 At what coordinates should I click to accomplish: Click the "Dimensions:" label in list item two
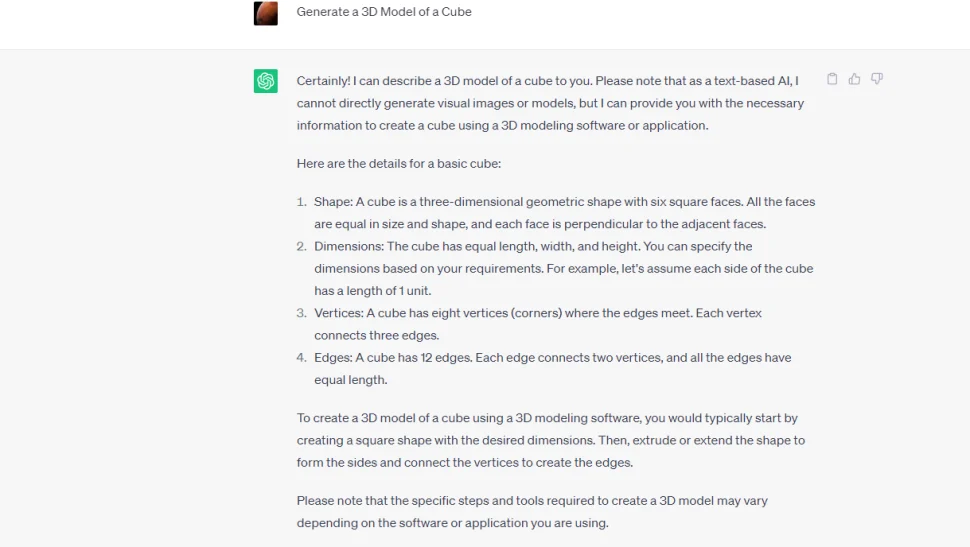click(x=349, y=246)
